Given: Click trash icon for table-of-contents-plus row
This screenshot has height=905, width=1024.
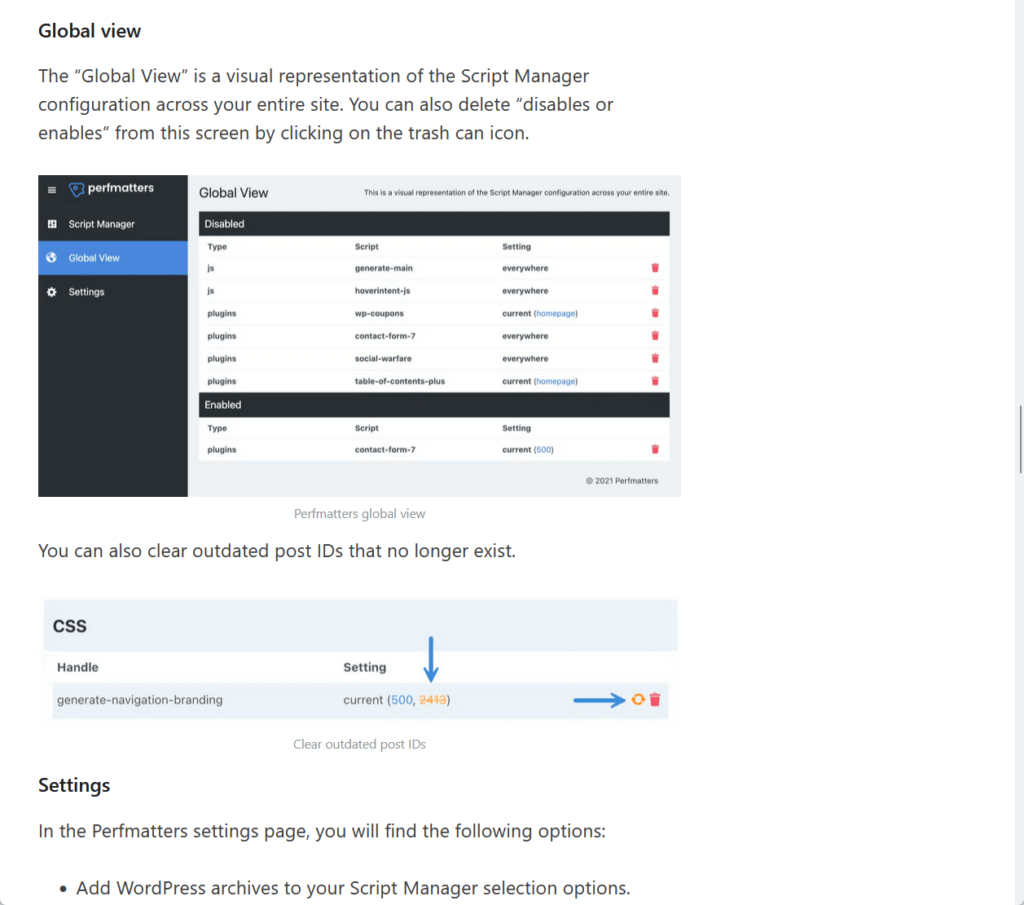Looking at the screenshot, I should pos(655,381).
